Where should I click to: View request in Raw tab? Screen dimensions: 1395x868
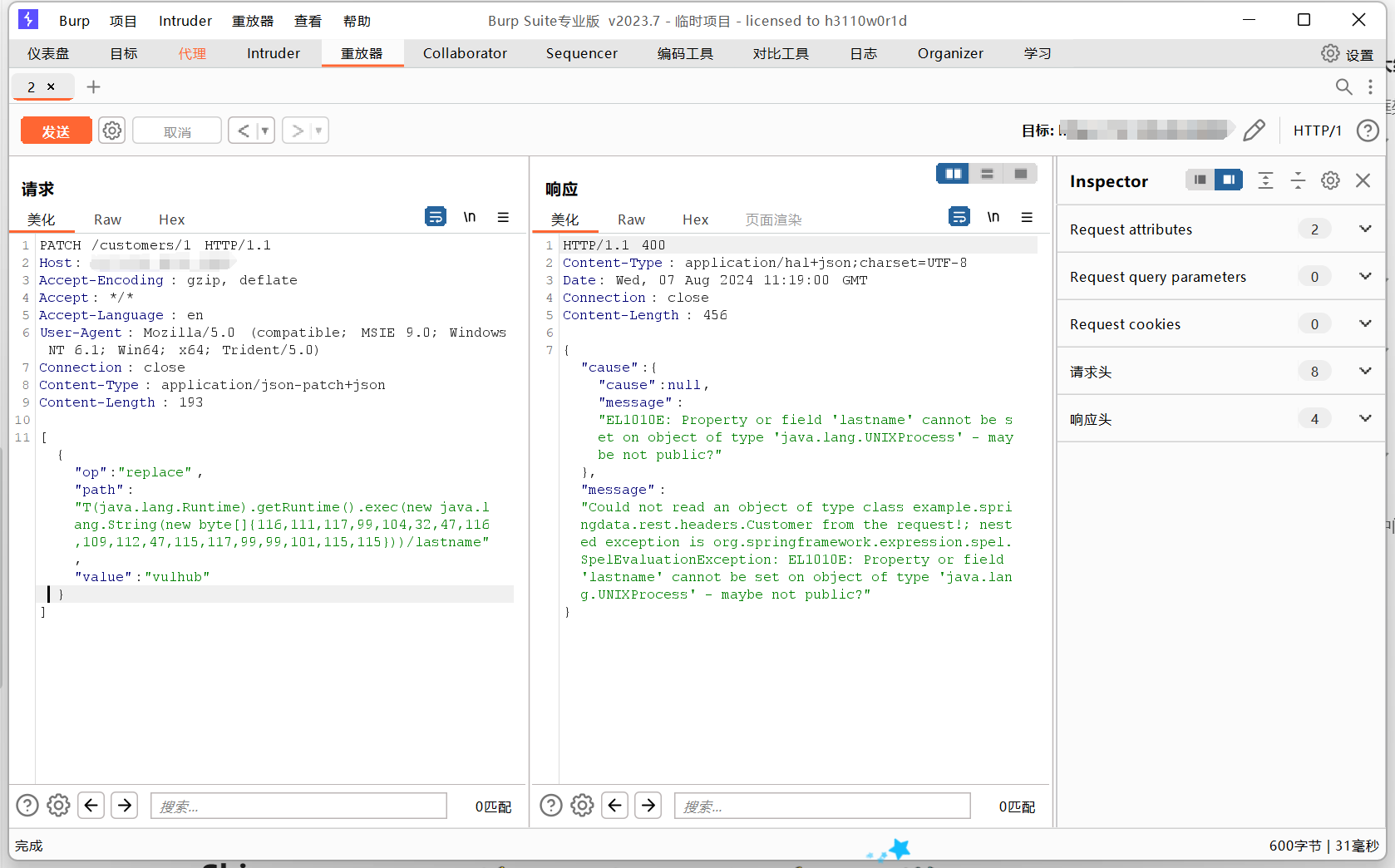pos(107,219)
